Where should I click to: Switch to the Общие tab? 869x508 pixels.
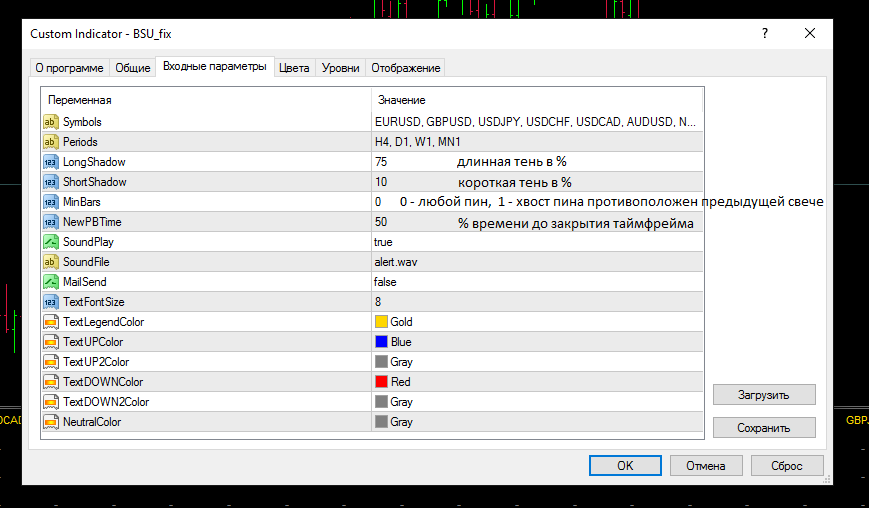(132, 68)
